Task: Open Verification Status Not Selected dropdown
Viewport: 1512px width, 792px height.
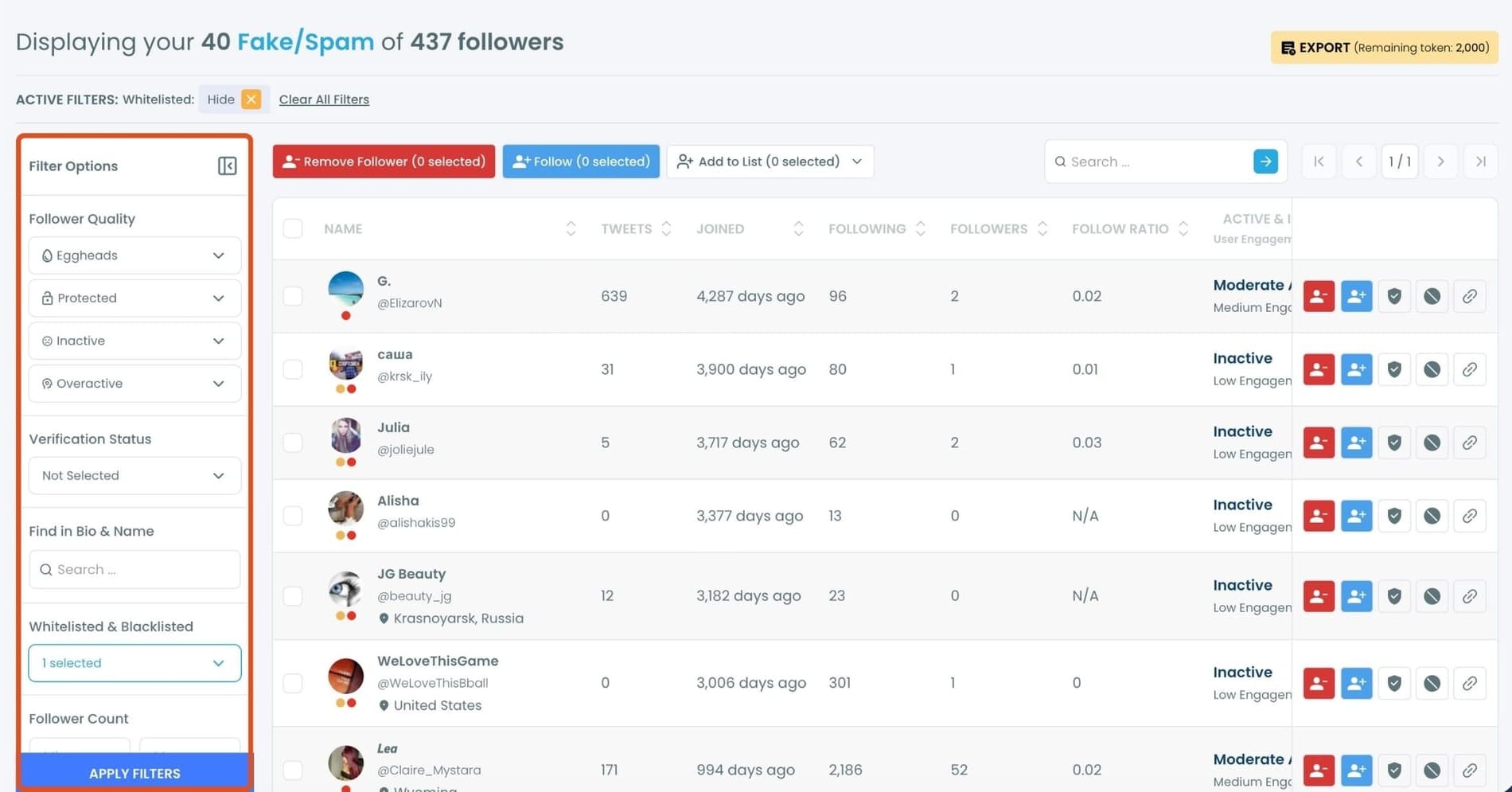Action: [x=134, y=476]
